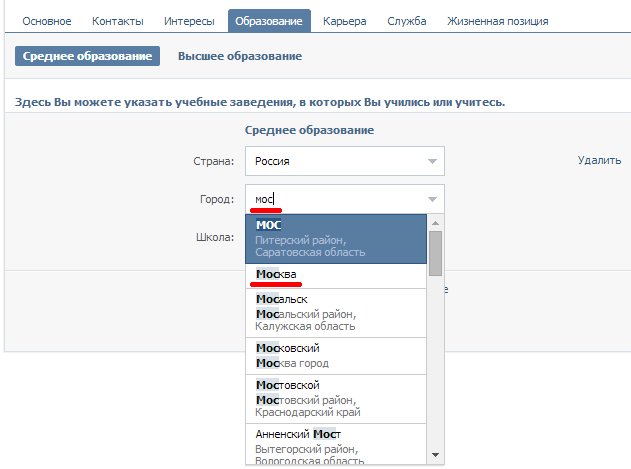The image size is (631, 469).
Task: Select the Московский city option
Action: click(336, 356)
